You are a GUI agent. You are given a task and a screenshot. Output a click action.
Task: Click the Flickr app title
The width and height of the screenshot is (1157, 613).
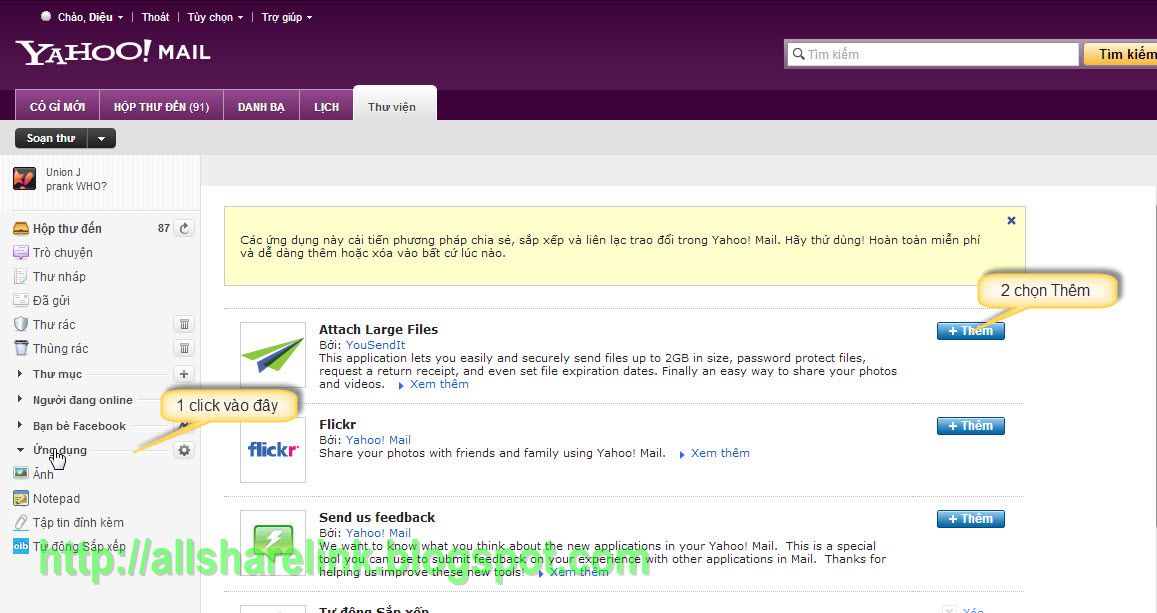click(337, 424)
